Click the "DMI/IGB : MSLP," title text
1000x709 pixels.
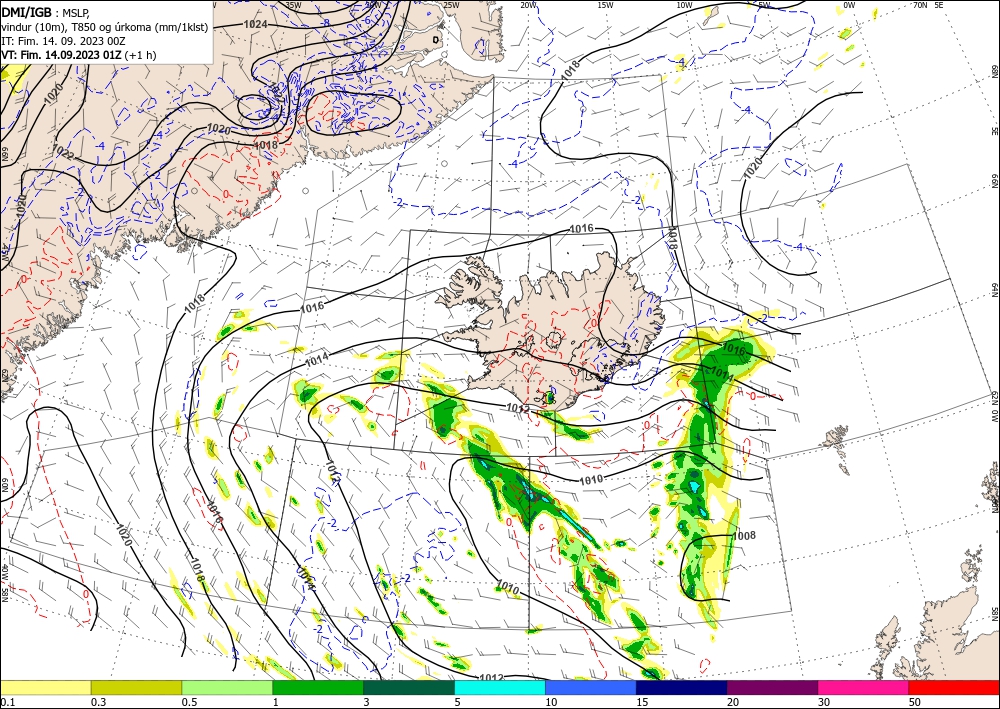(46, 11)
